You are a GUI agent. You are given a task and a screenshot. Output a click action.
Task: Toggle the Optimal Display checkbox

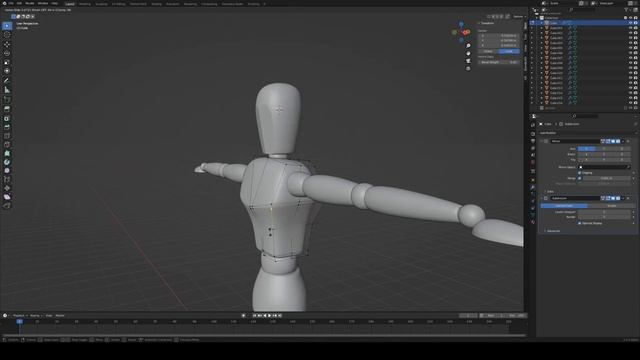pos(580,223)
